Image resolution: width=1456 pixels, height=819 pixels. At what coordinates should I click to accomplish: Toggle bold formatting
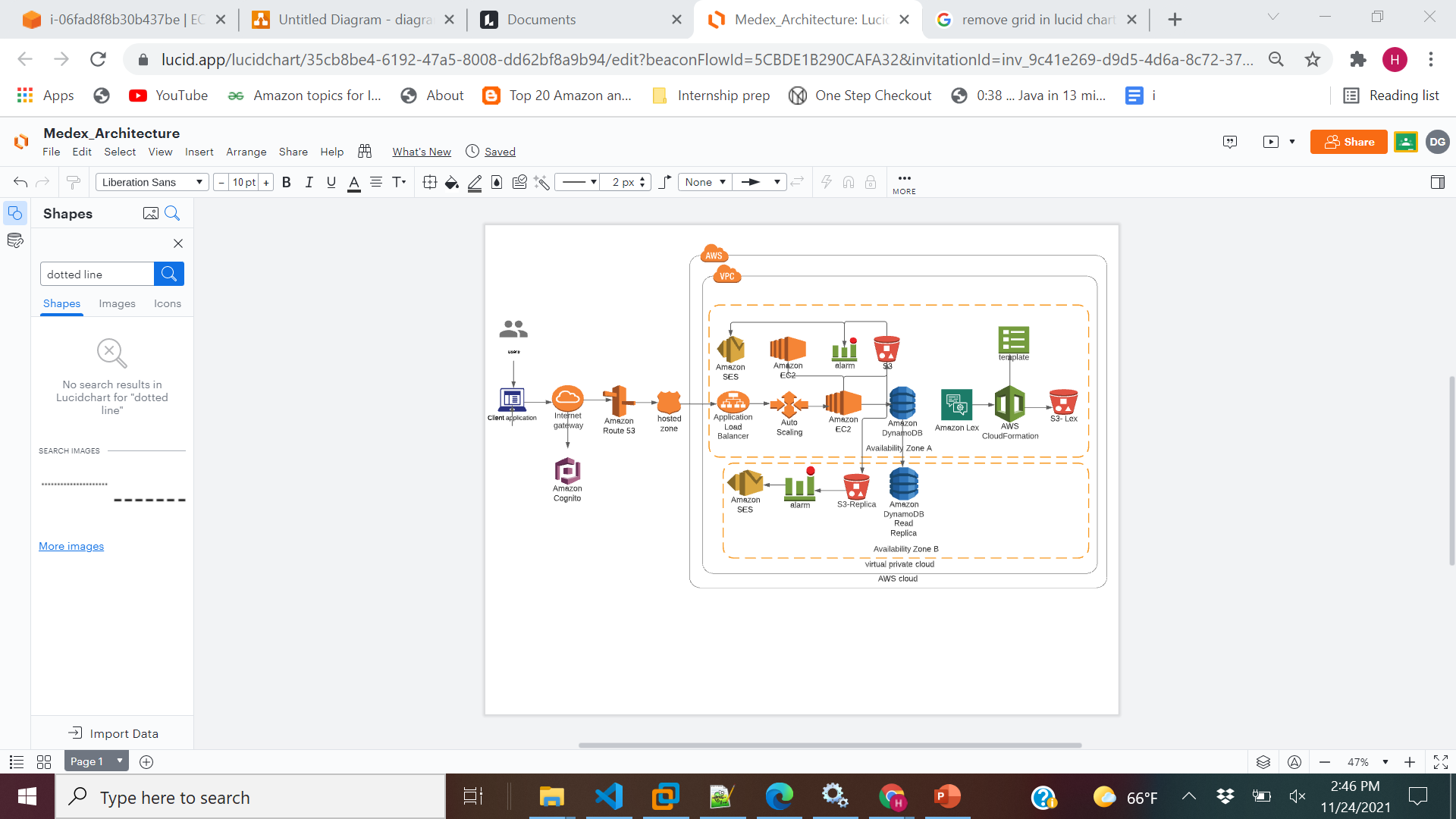coord(287,182)
